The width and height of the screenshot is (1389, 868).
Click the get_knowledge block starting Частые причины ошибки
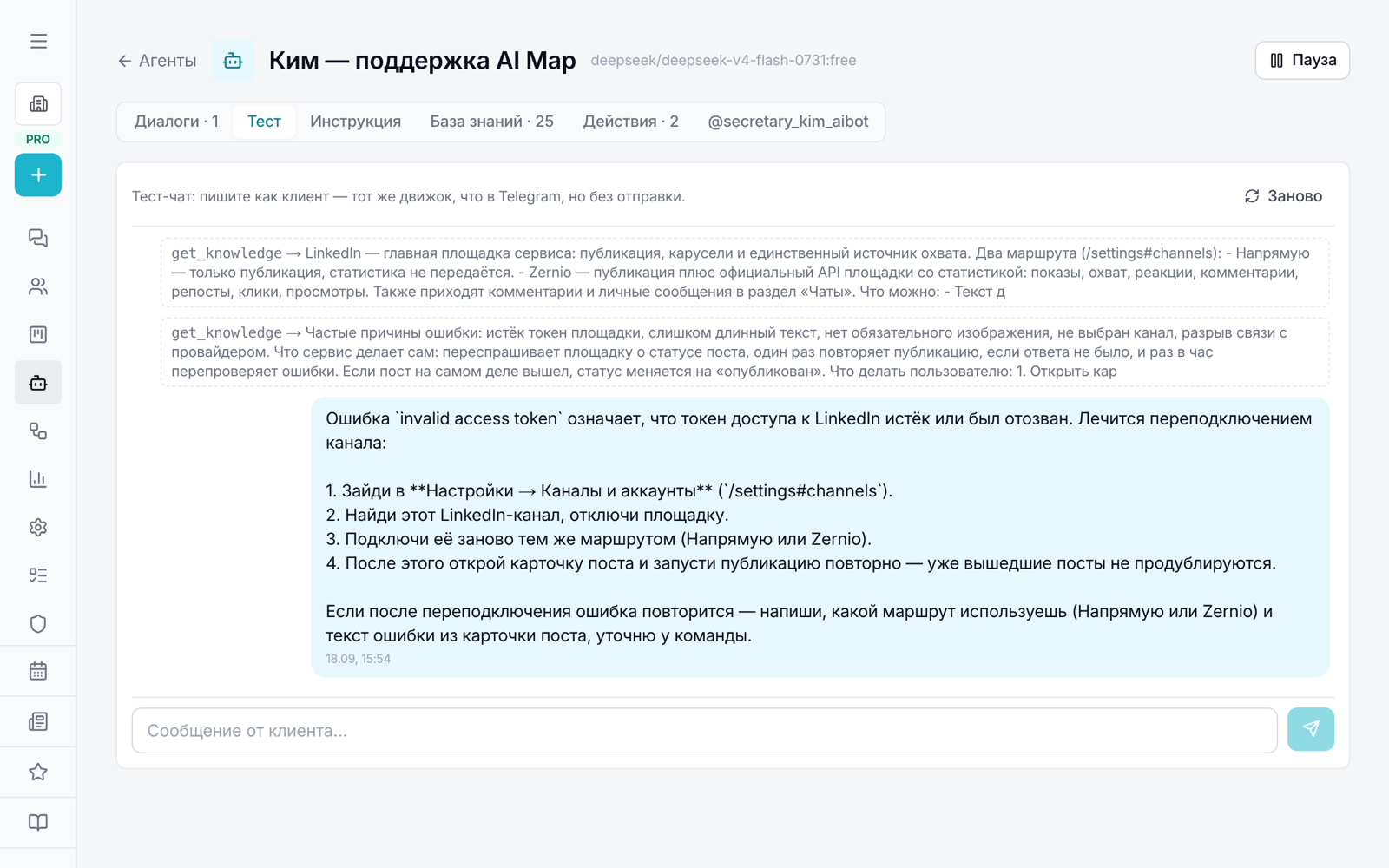(x=745, y=352)
